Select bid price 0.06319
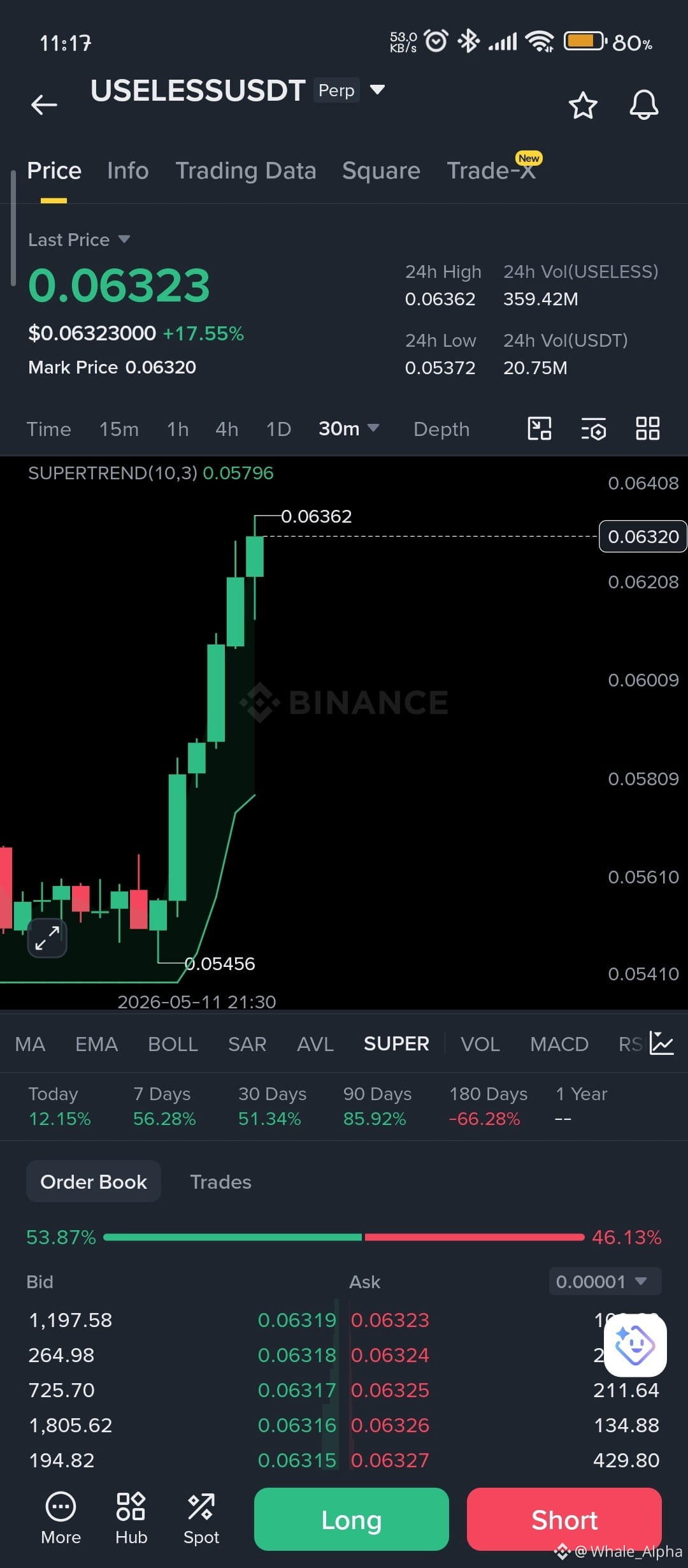This screenshot has height=1568, width=688. tap(297, 1320)
